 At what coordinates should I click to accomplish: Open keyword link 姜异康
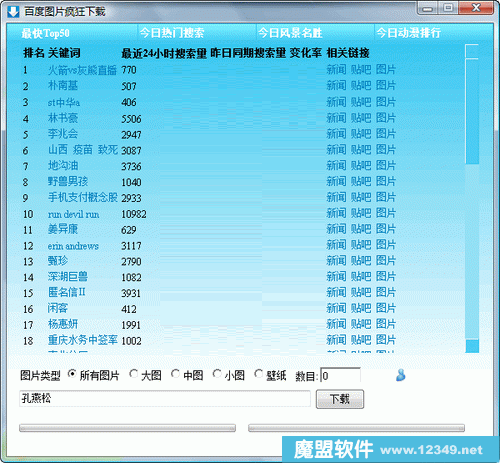click(x=63, y=229)
